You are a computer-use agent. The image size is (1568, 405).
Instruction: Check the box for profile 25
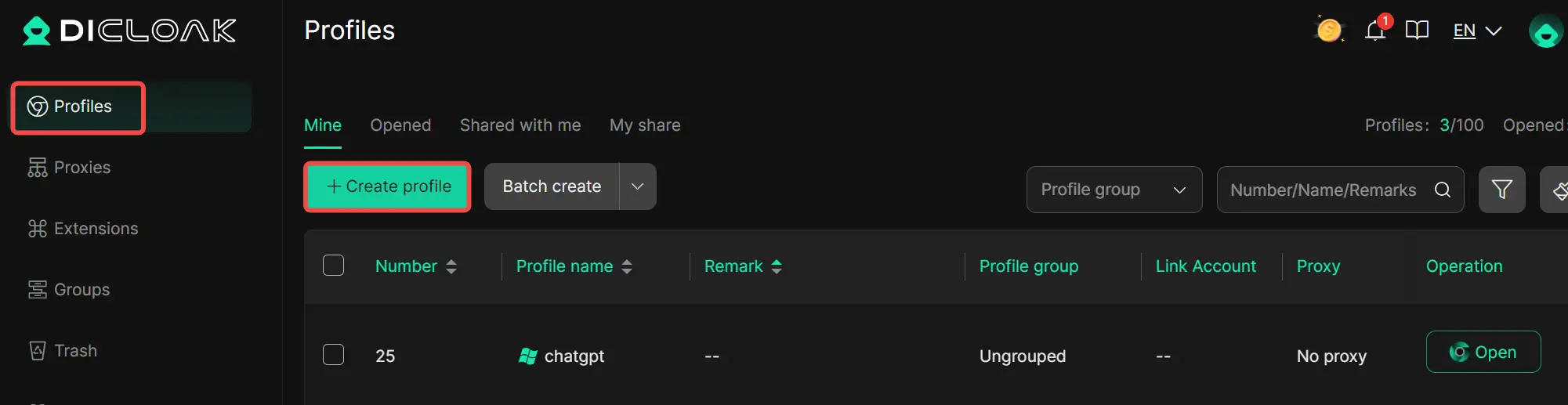pyautogui.click(x=334, y=355)
